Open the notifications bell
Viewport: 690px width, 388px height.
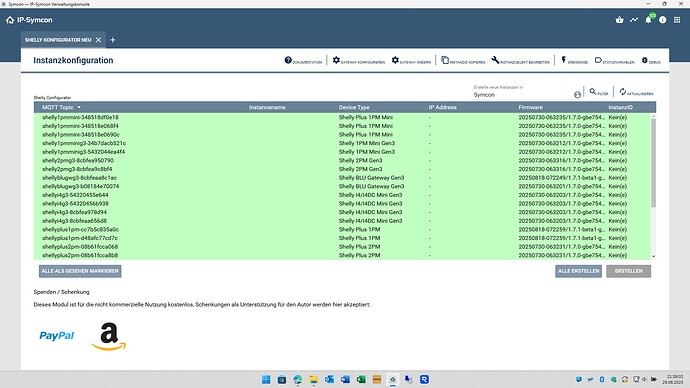point(648,20)
